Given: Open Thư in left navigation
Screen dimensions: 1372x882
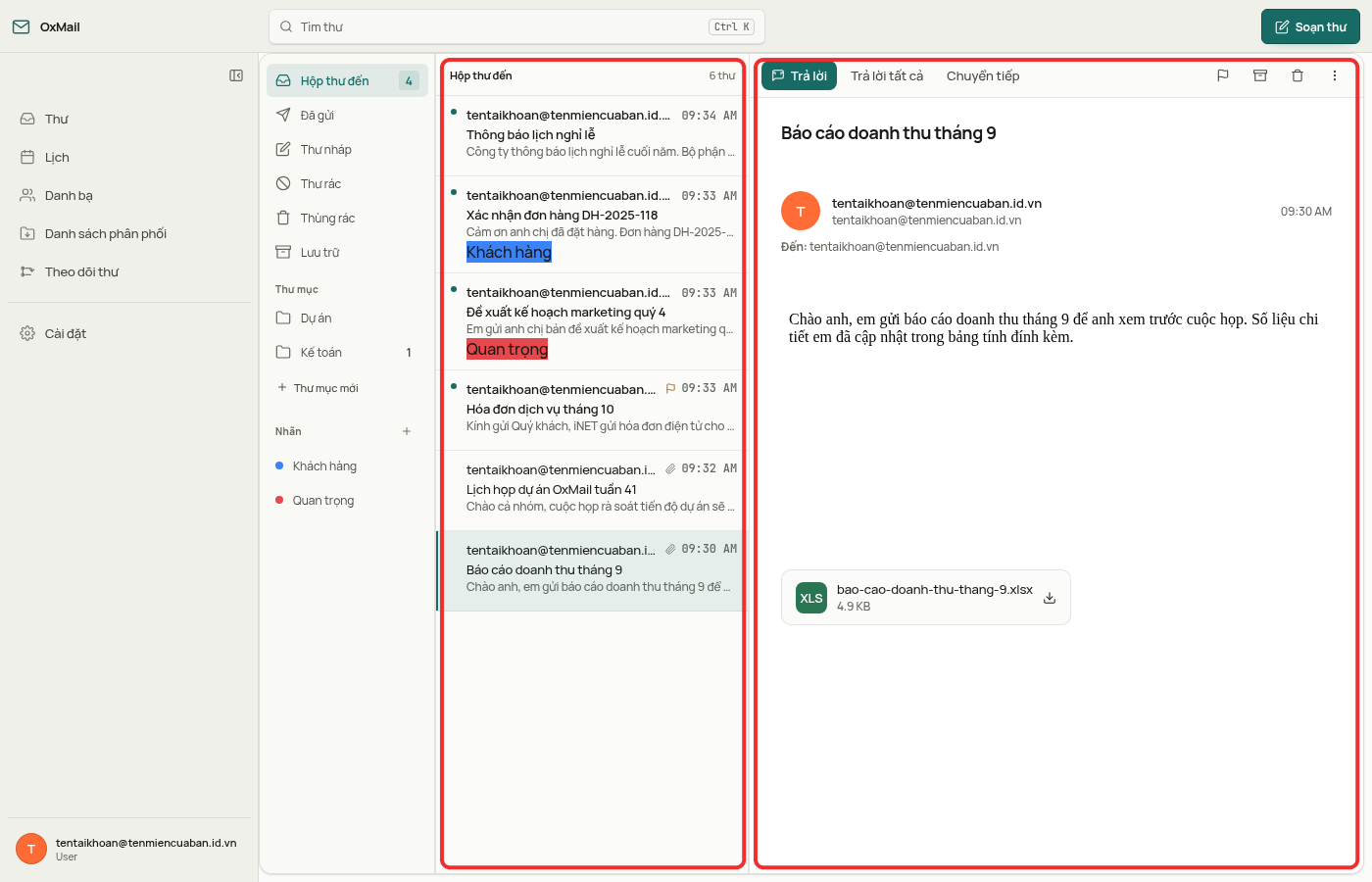Looking at the screenshot, I should 129,119.
